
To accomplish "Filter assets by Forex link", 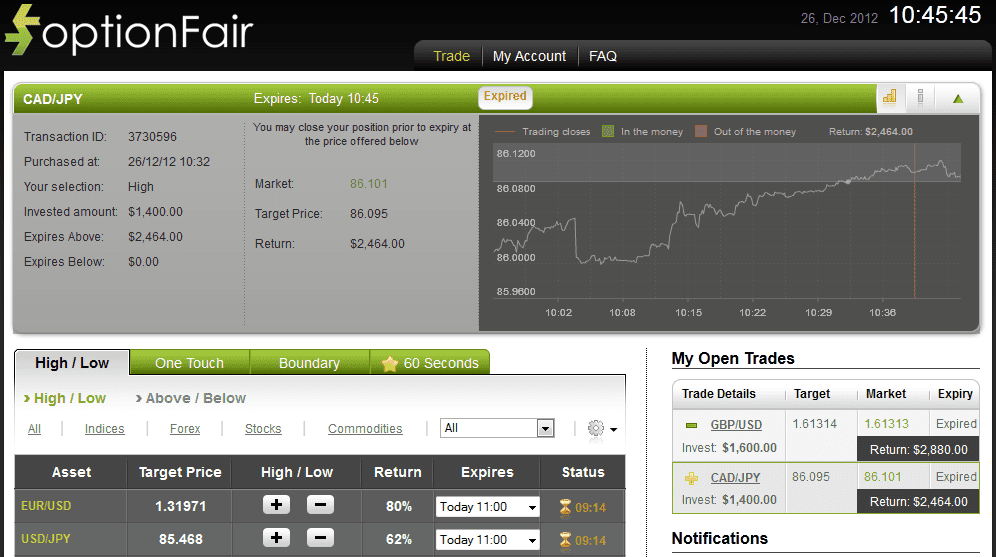I will tap(184, 429).
